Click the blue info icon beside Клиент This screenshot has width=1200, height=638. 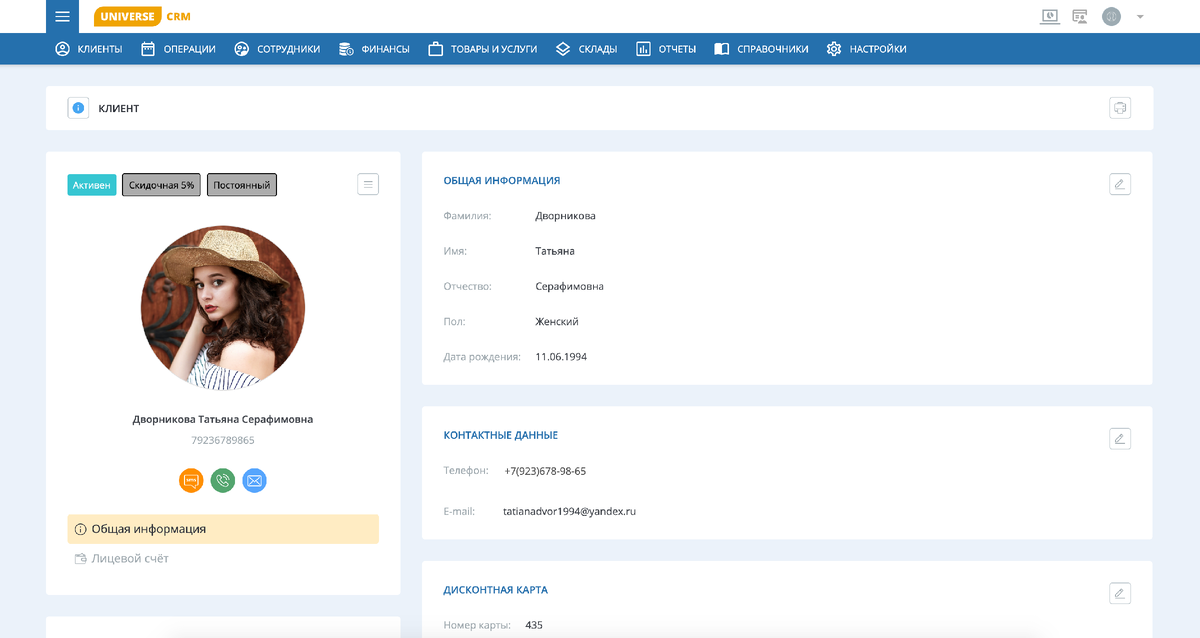[78, 108]
